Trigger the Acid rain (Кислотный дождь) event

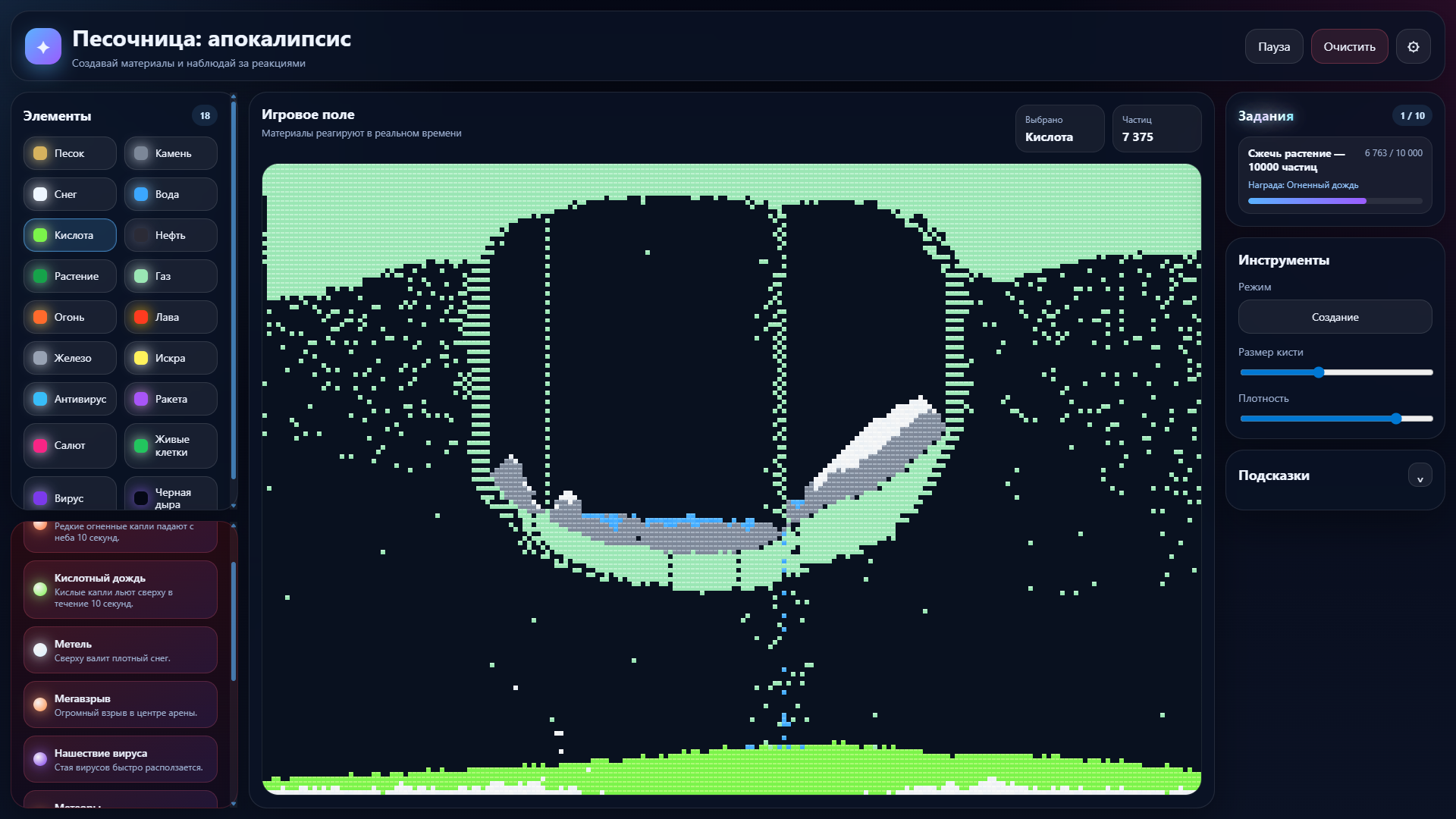(x=121, y=589)
